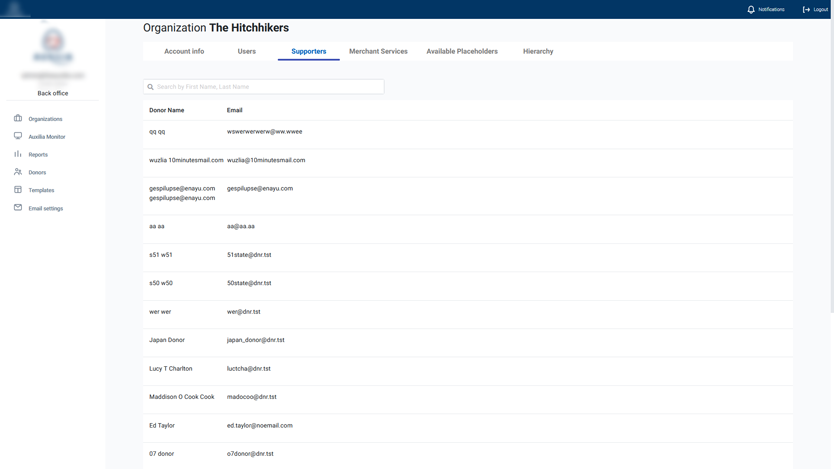This screenshot has height=469, width=834.
Task: Click the Notifications bell icon
Action: 751,9
